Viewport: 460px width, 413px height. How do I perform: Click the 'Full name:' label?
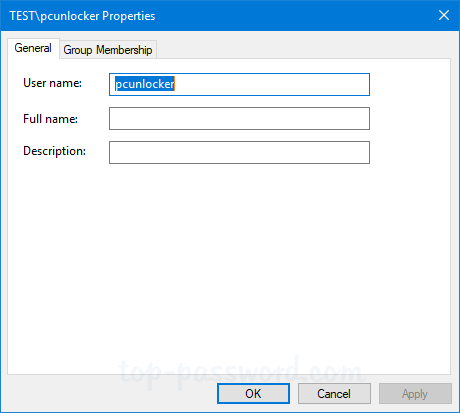tap(50, 119)
